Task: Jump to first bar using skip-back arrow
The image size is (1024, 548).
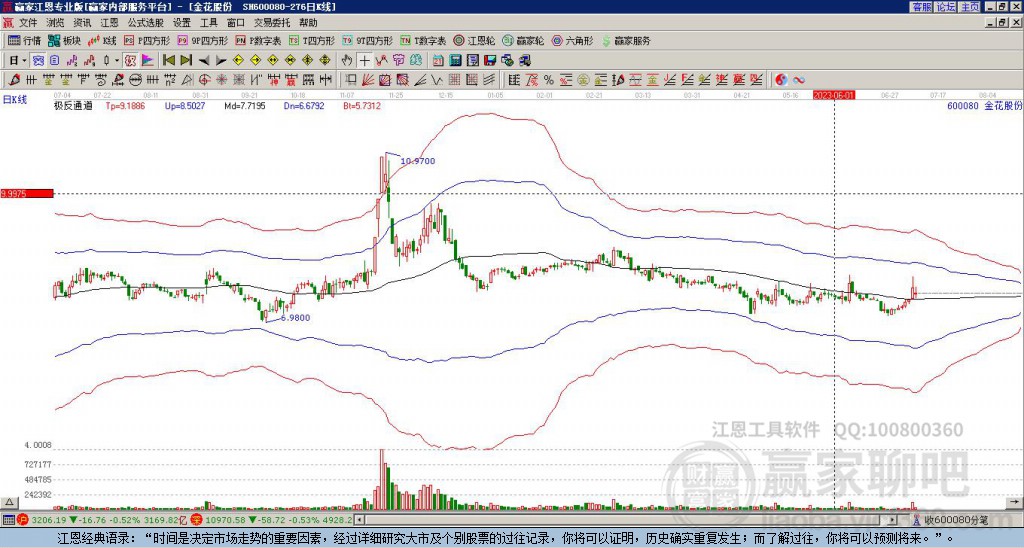Action: pos(168,61)
